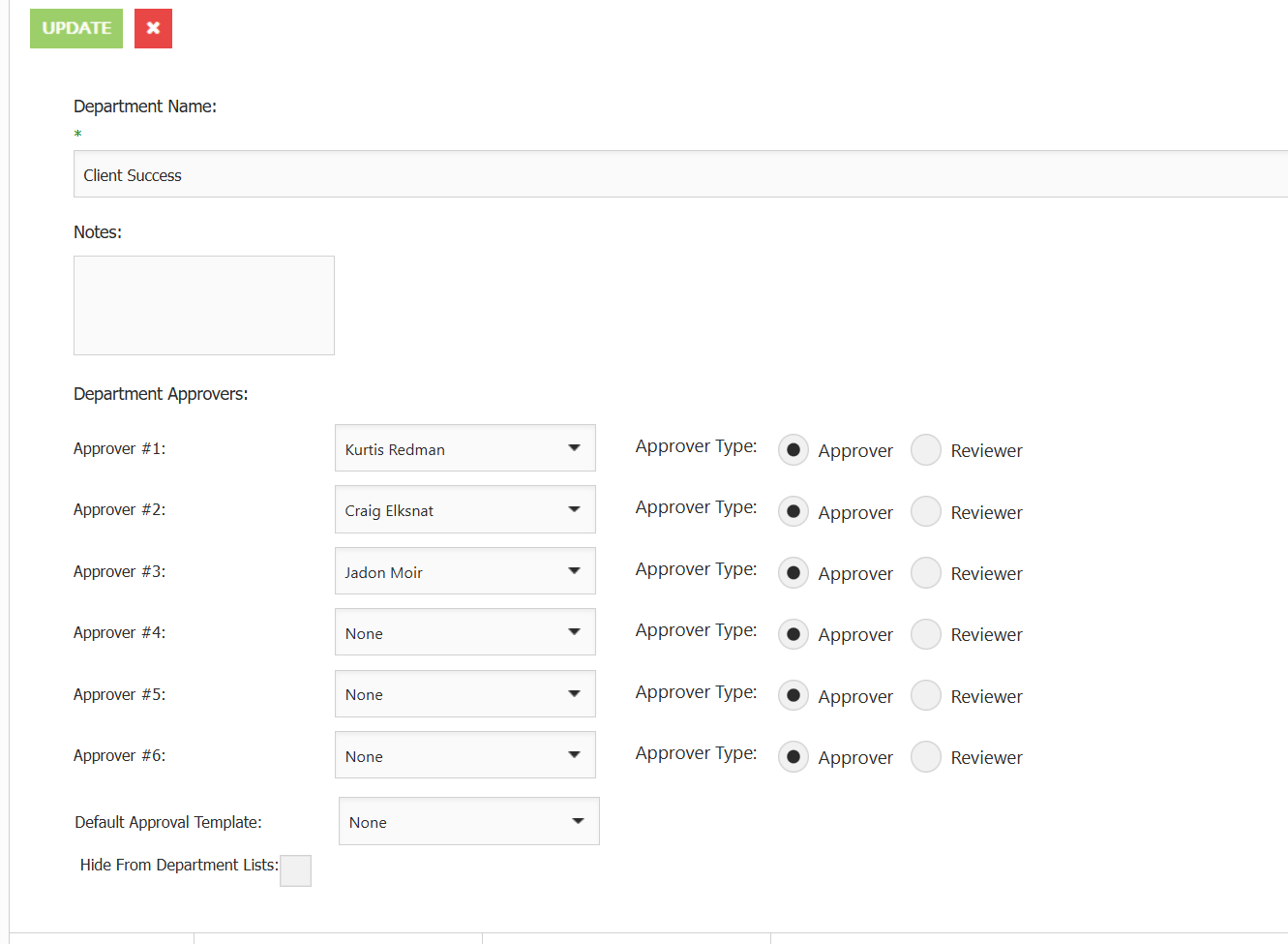Click inside the Notes text area
This screenshot has height=944, width=1288.
click(x=204, y=305)
